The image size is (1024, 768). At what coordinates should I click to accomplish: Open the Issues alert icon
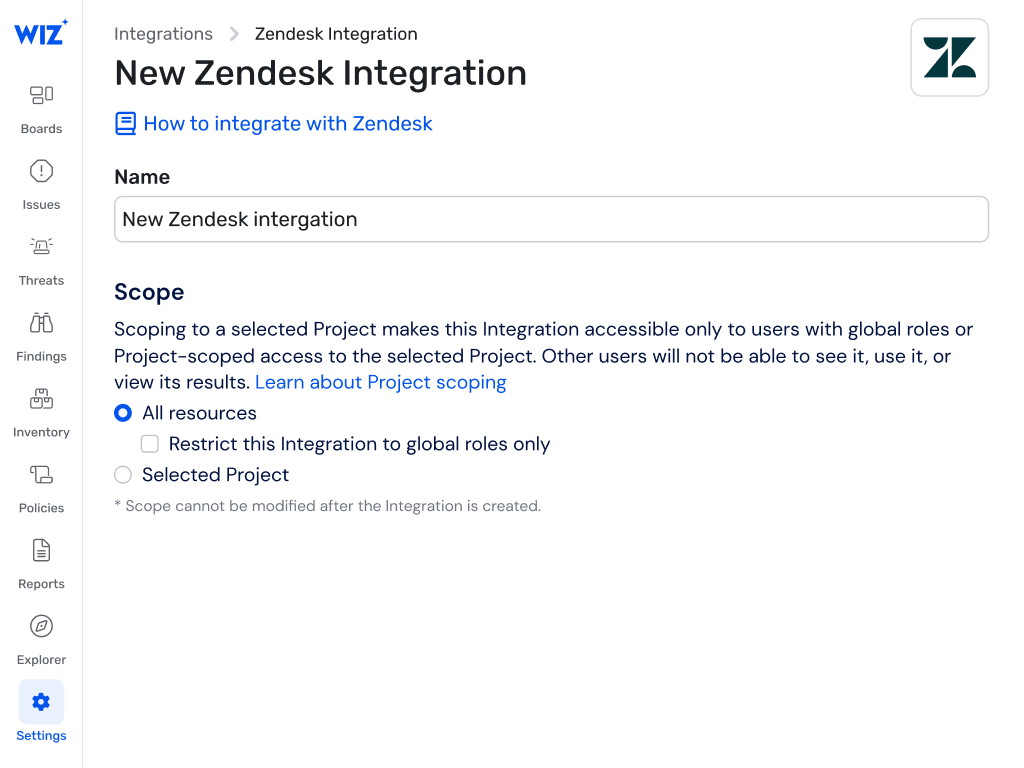point(41,171)
